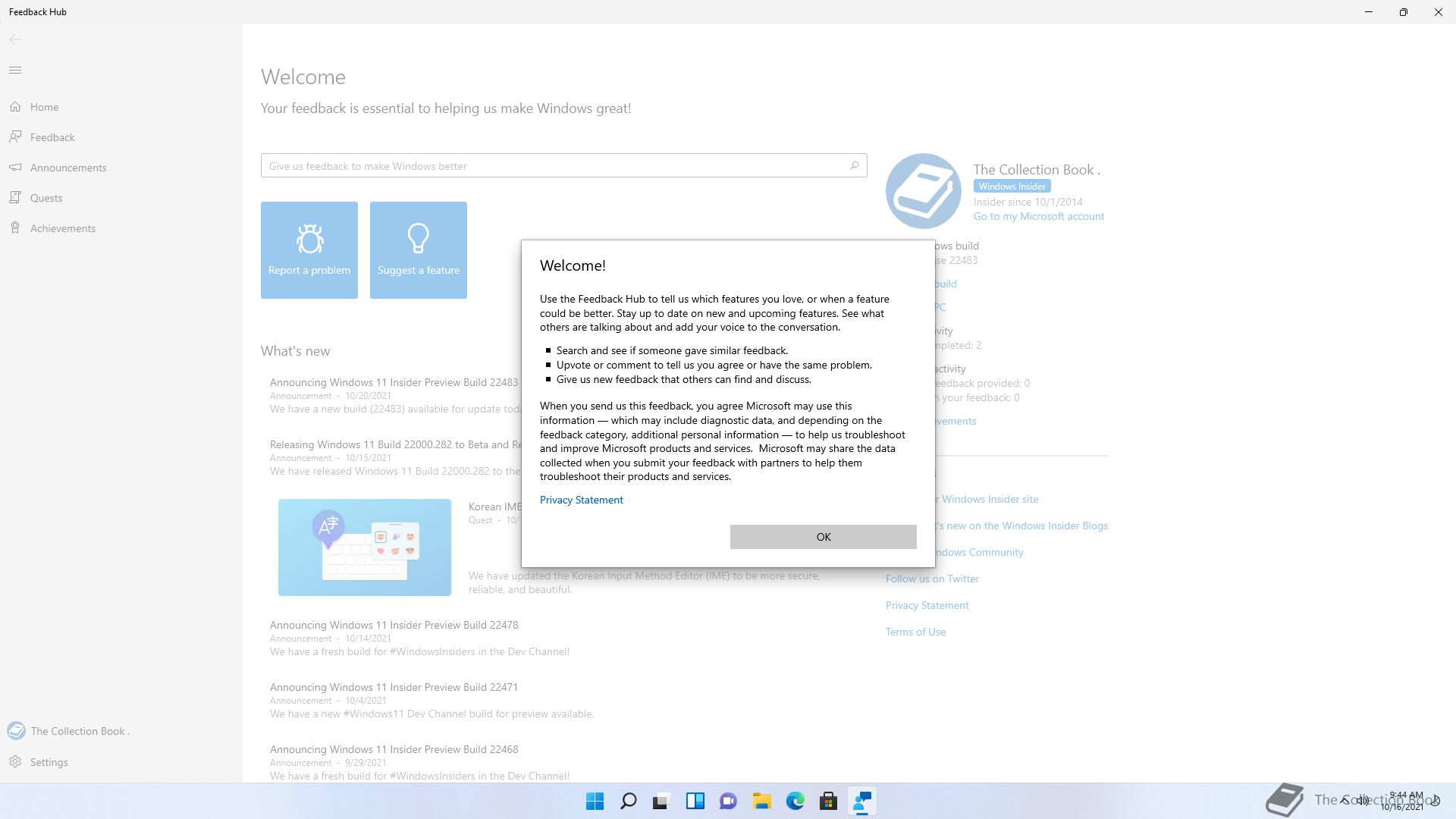Open Follow us on Twitter link
1456x819 pixels.
pos(932,579)
